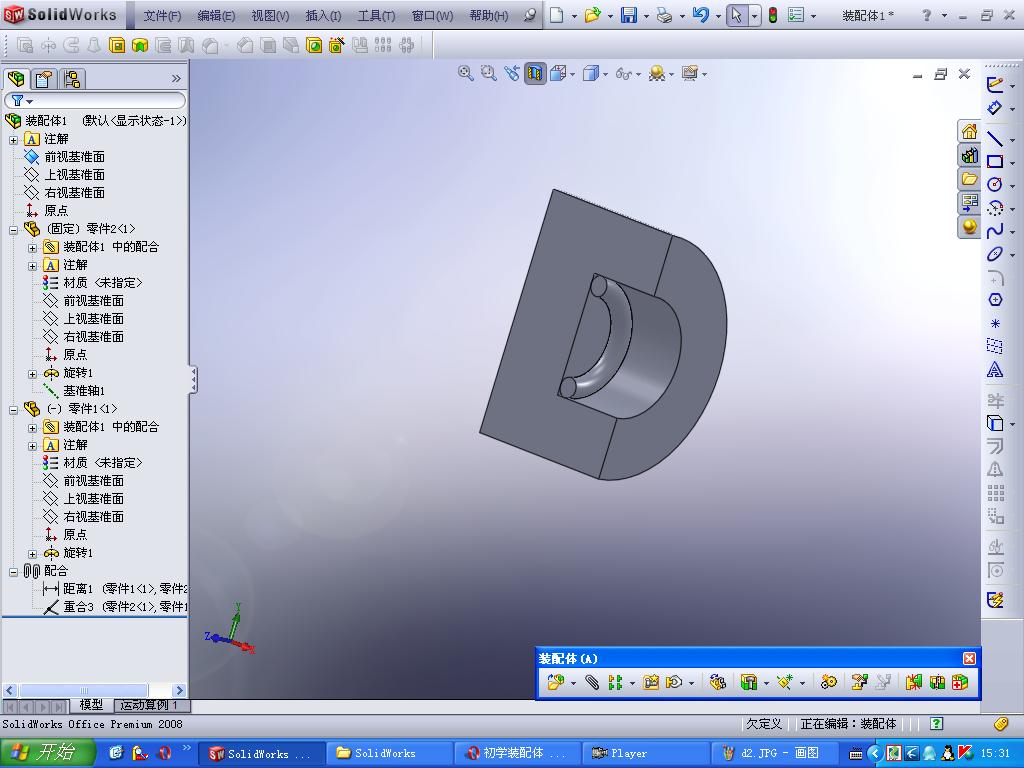Click the New document icon
Viewport: 1024px width, 768px height.
[556, 15]
